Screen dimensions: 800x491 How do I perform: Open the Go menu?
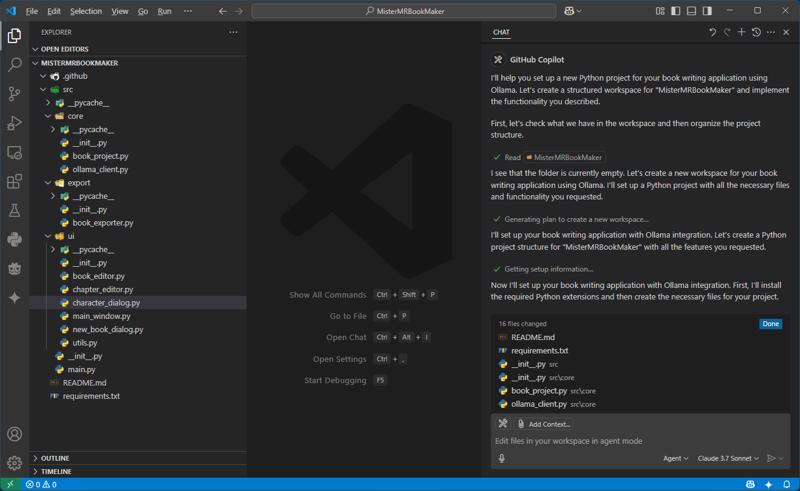[143, 11]
